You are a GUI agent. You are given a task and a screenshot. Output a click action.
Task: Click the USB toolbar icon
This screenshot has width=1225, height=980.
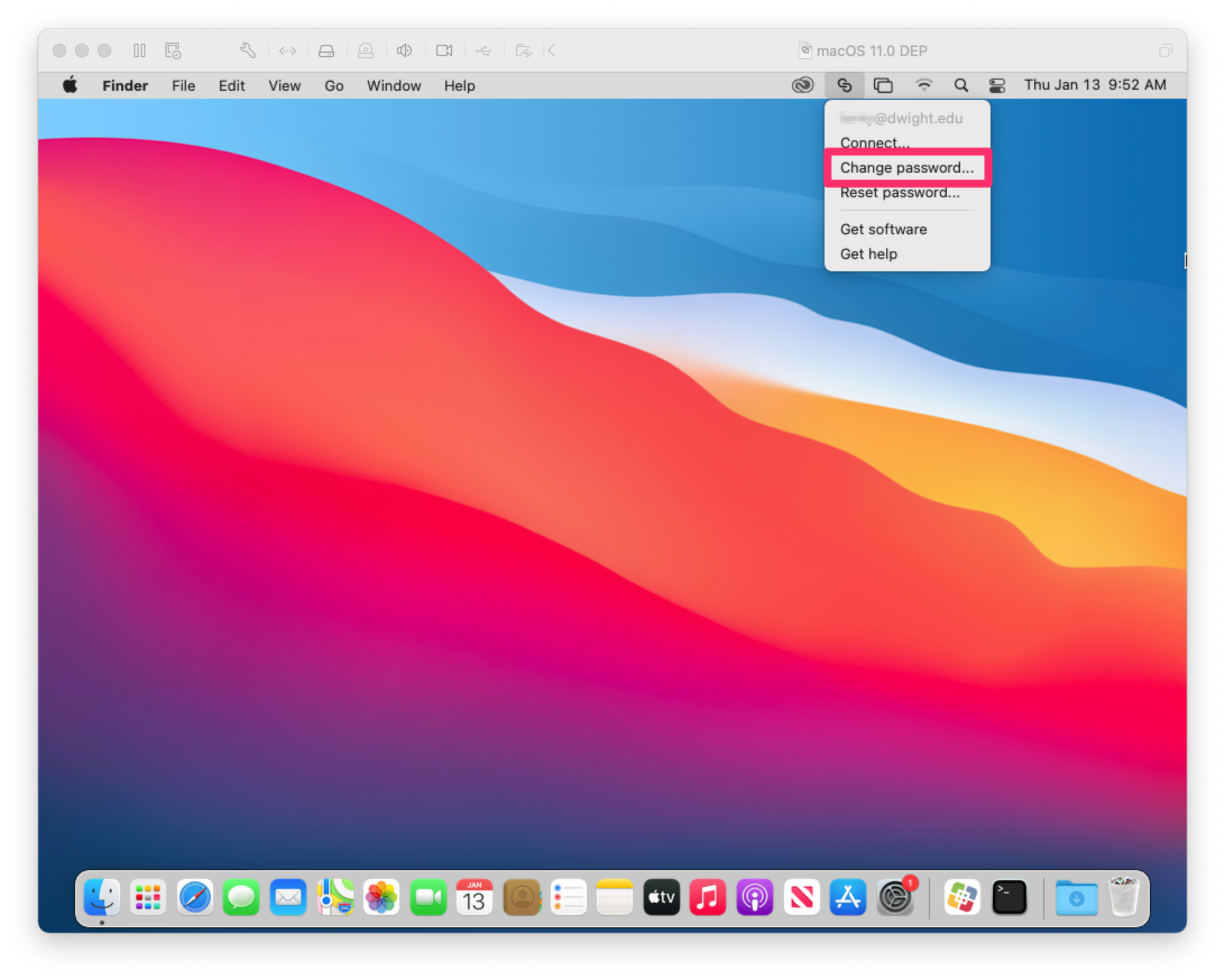tap(483, 50)
